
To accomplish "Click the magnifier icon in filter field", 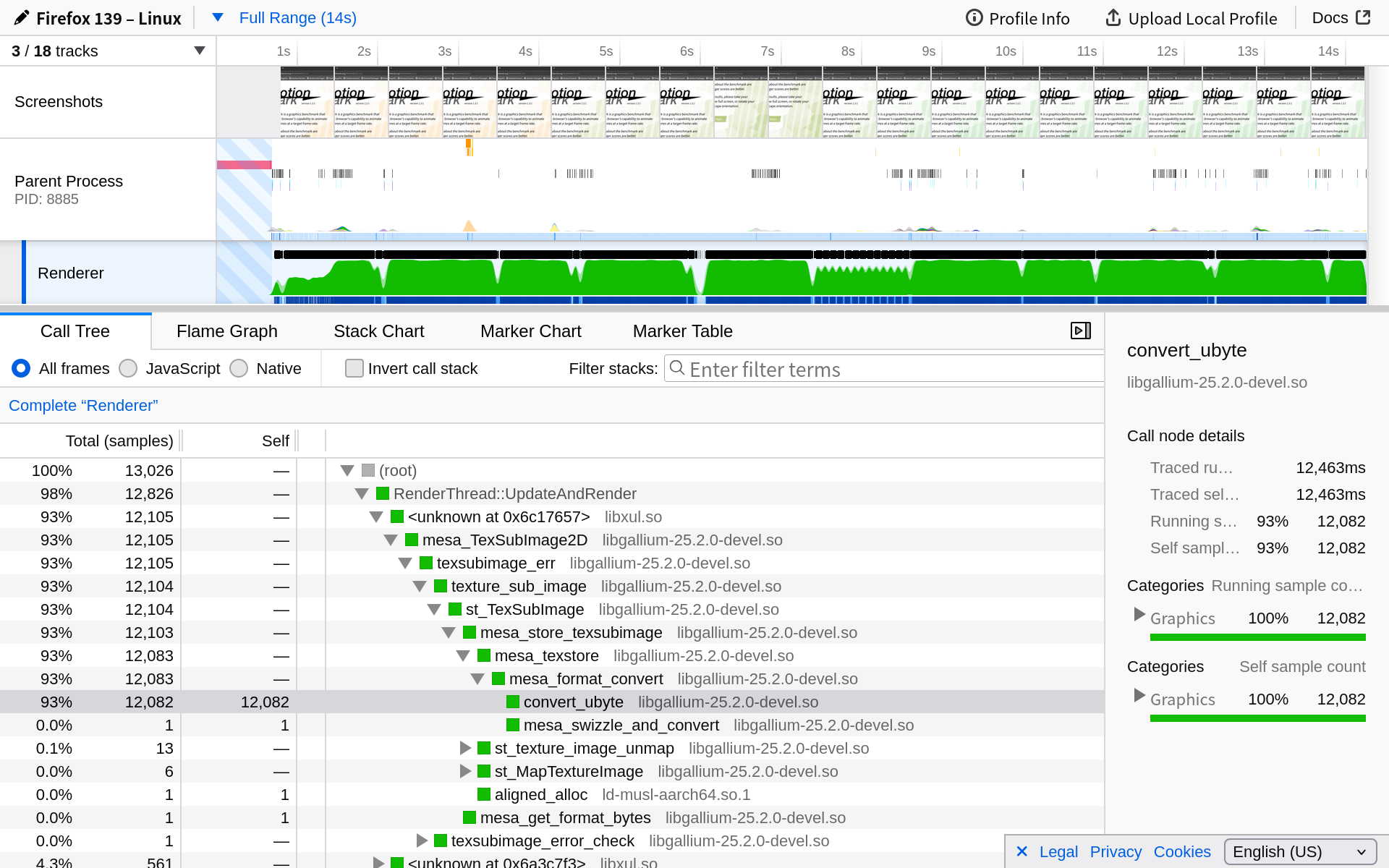I will click(677, 368).
